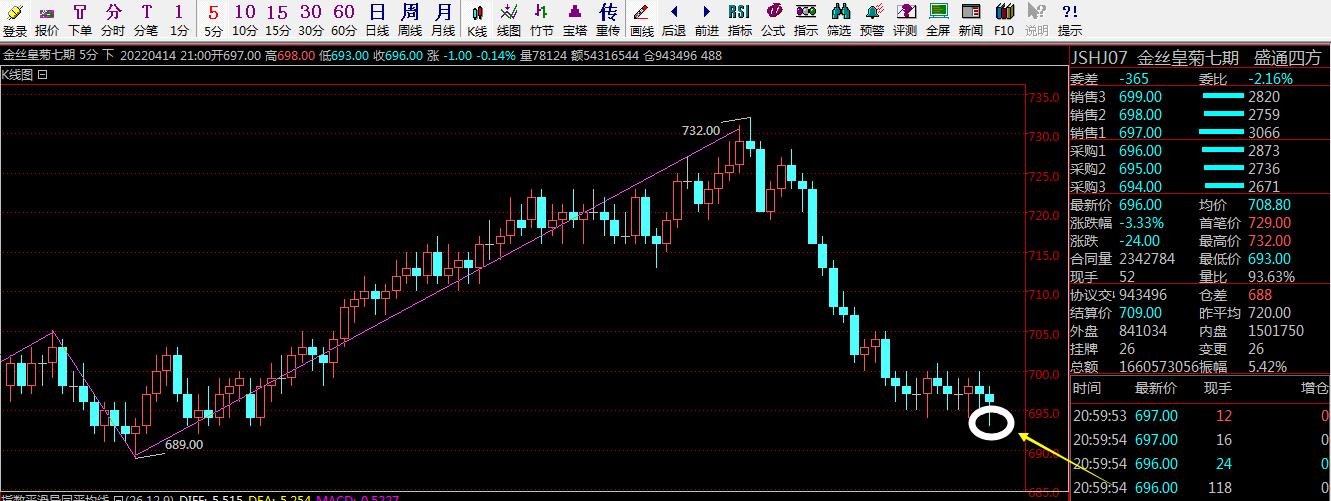Image resolution: width=1331 pixels, height=501 pixels.
Task: Click the 689.00 low price label
Action: click(184, 445)
